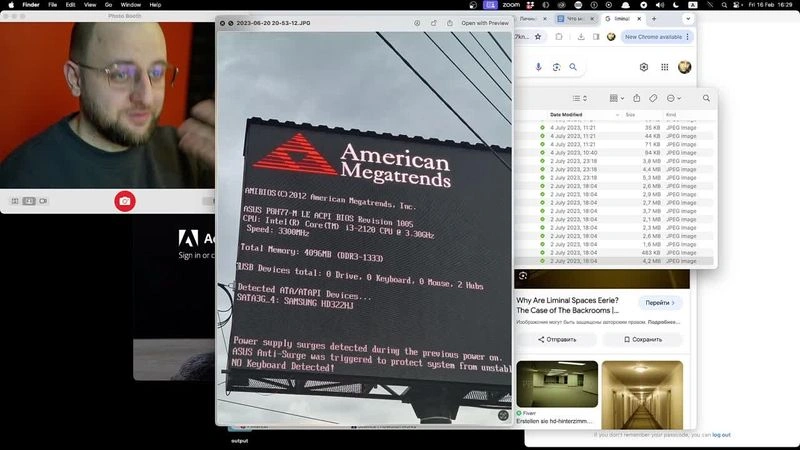The width and height of the screenshot is (800, 450).
Task: Select the 4,2 MB JPEG file row
Action: 615,261
